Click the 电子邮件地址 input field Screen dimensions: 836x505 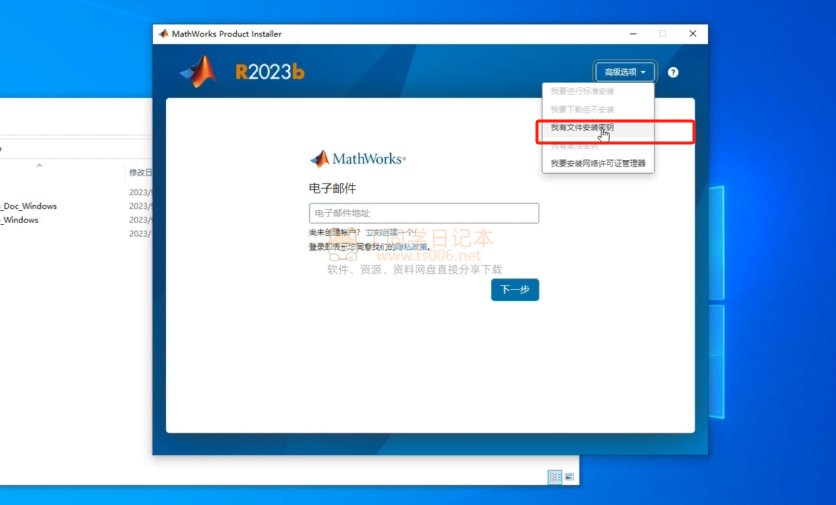424,213
